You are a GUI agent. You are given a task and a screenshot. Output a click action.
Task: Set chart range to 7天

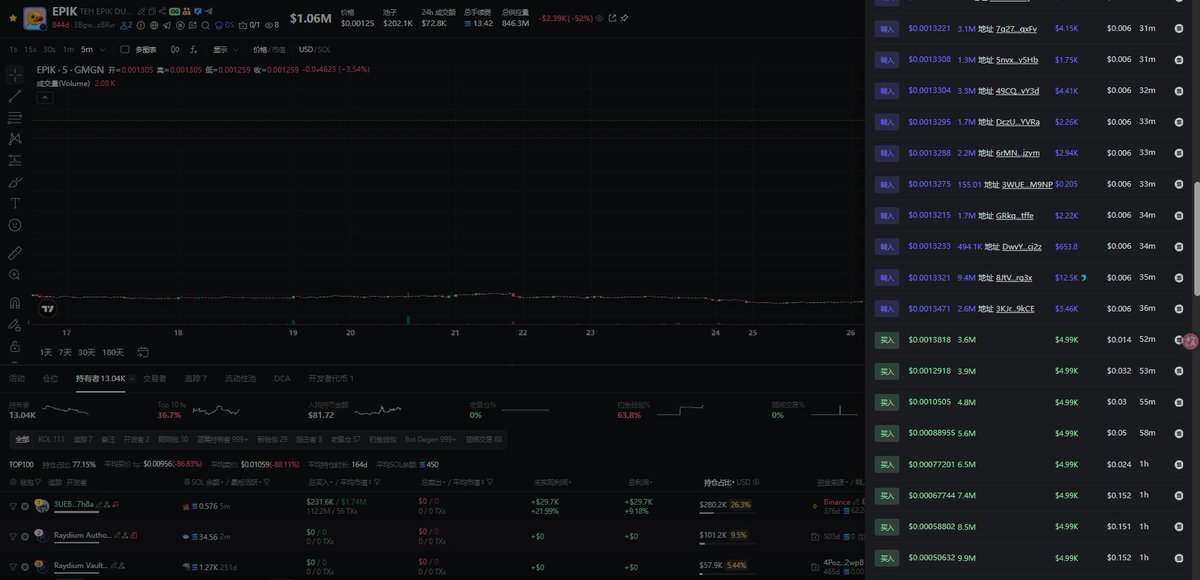coord(65,352)
